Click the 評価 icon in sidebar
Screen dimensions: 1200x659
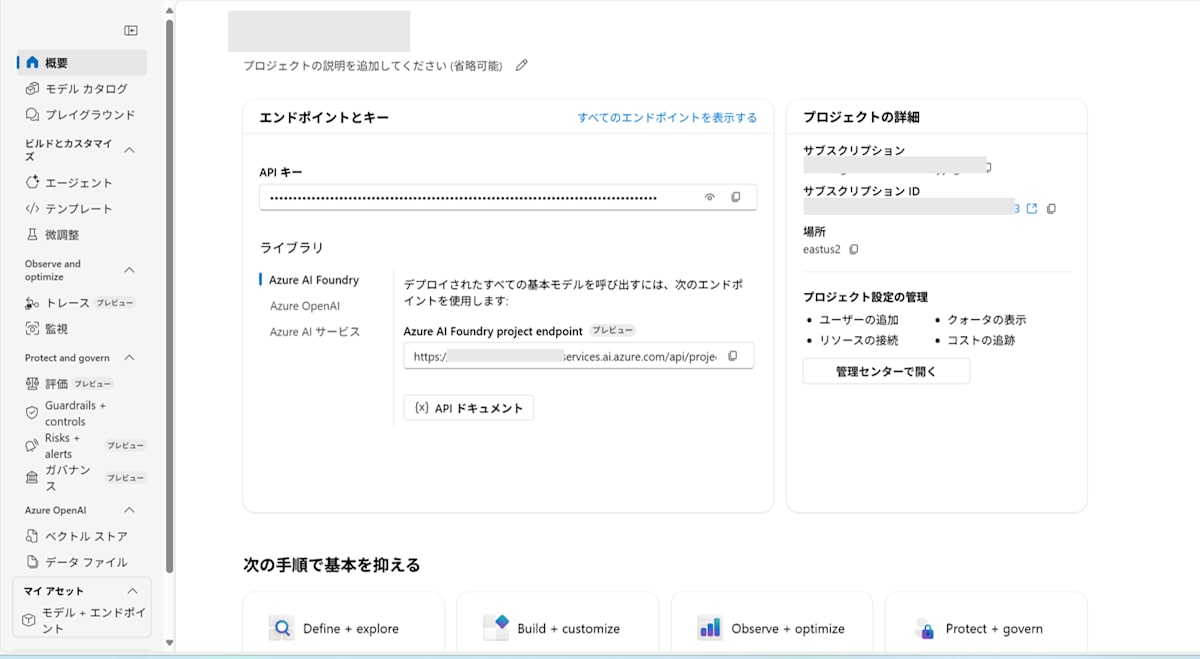coord(32,384)
